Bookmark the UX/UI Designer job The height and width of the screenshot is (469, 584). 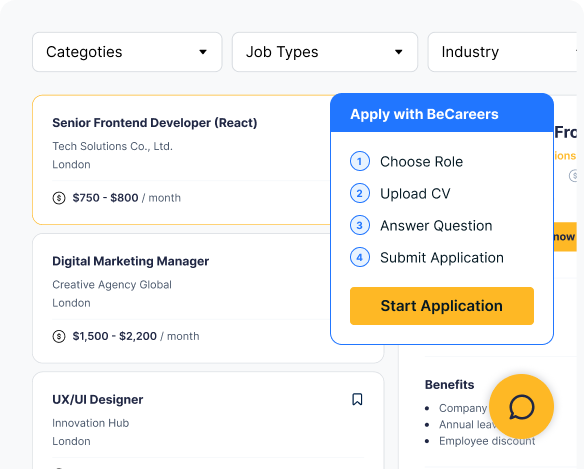pos(357,399)
